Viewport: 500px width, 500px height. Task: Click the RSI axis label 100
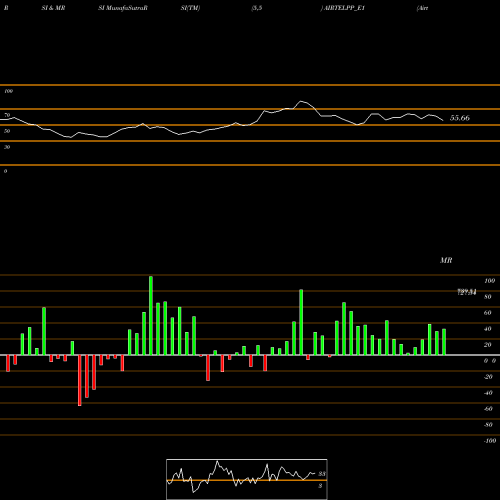pos(8,91)
